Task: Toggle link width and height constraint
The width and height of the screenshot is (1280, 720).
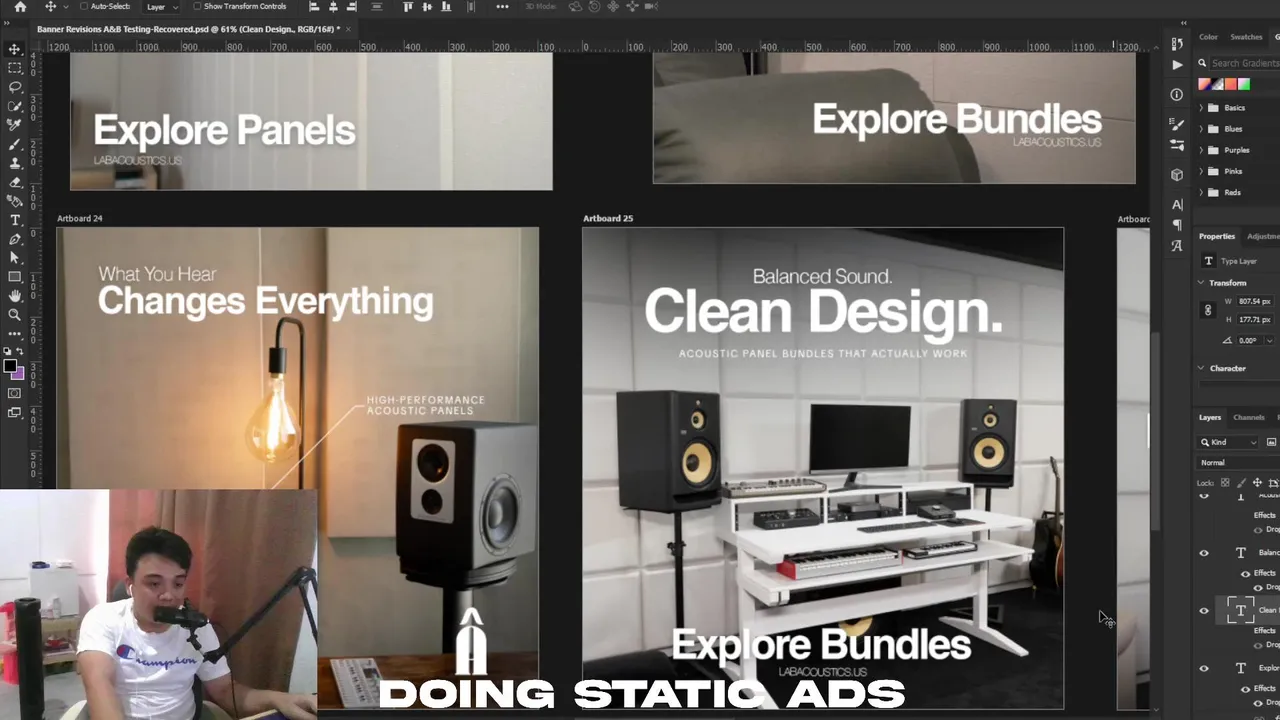Action: [1208, 310]
